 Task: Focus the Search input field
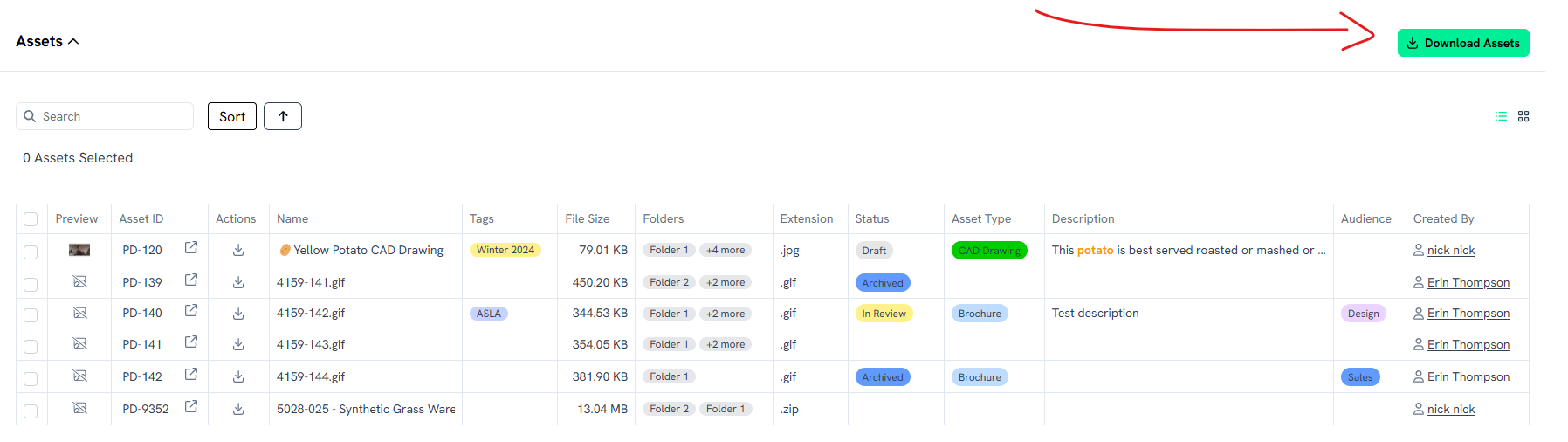tap(113, 116)
